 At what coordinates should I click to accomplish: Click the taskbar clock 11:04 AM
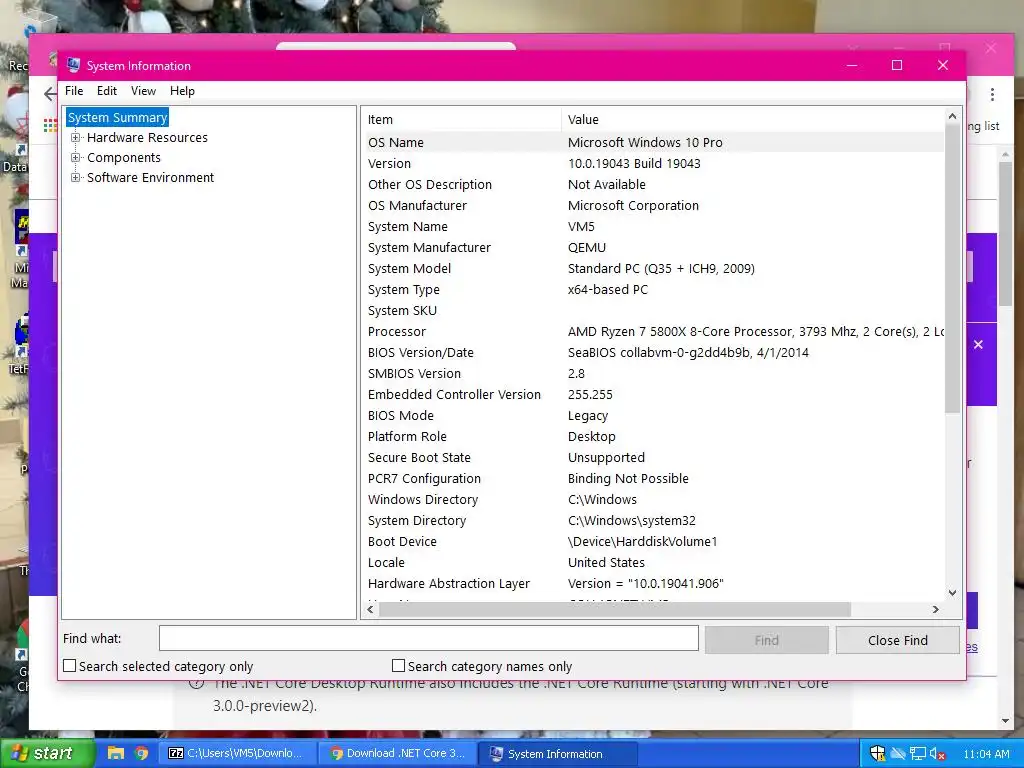(x=986, y=754)
